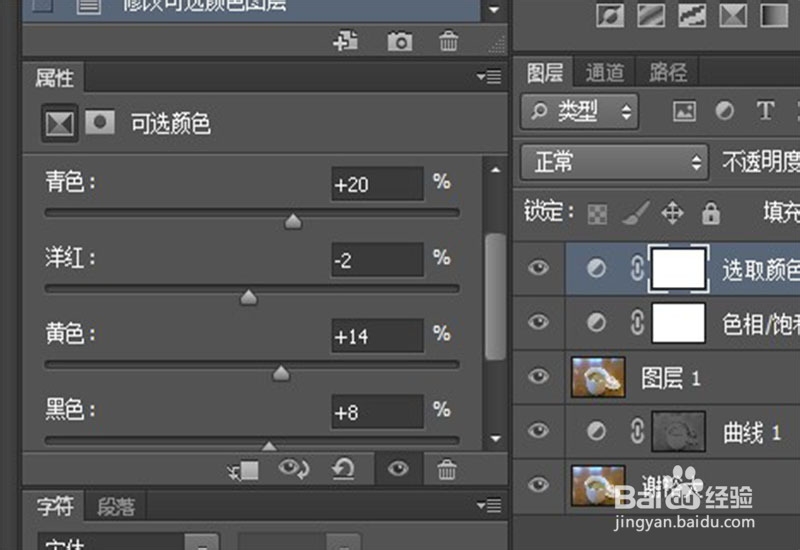The height and width of the screenshot is (550, 800).
Task: Click the camera snapshot icon in History panel
Action: click(x=399, y=41)
